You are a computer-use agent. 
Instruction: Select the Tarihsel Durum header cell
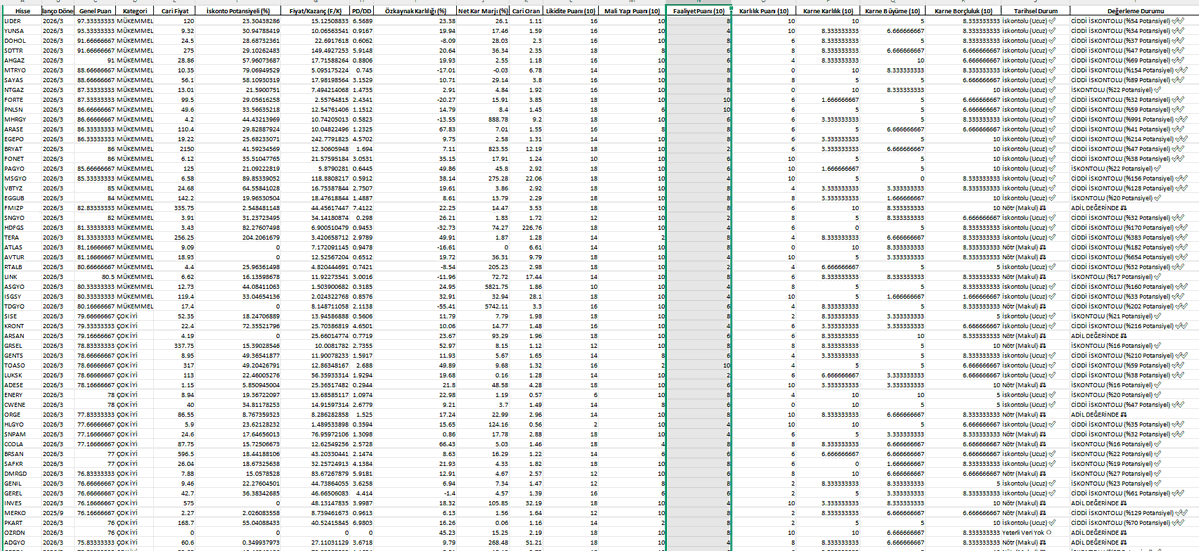pos(1035,12)
